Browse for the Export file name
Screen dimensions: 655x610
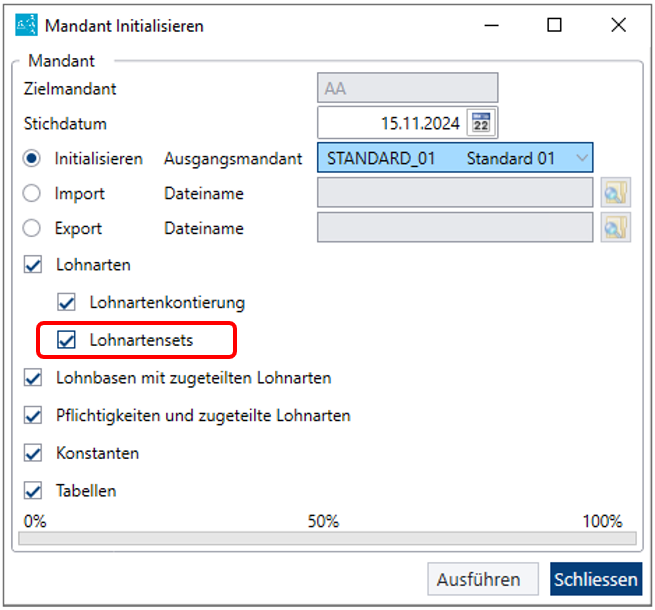(x=616, y=228)
